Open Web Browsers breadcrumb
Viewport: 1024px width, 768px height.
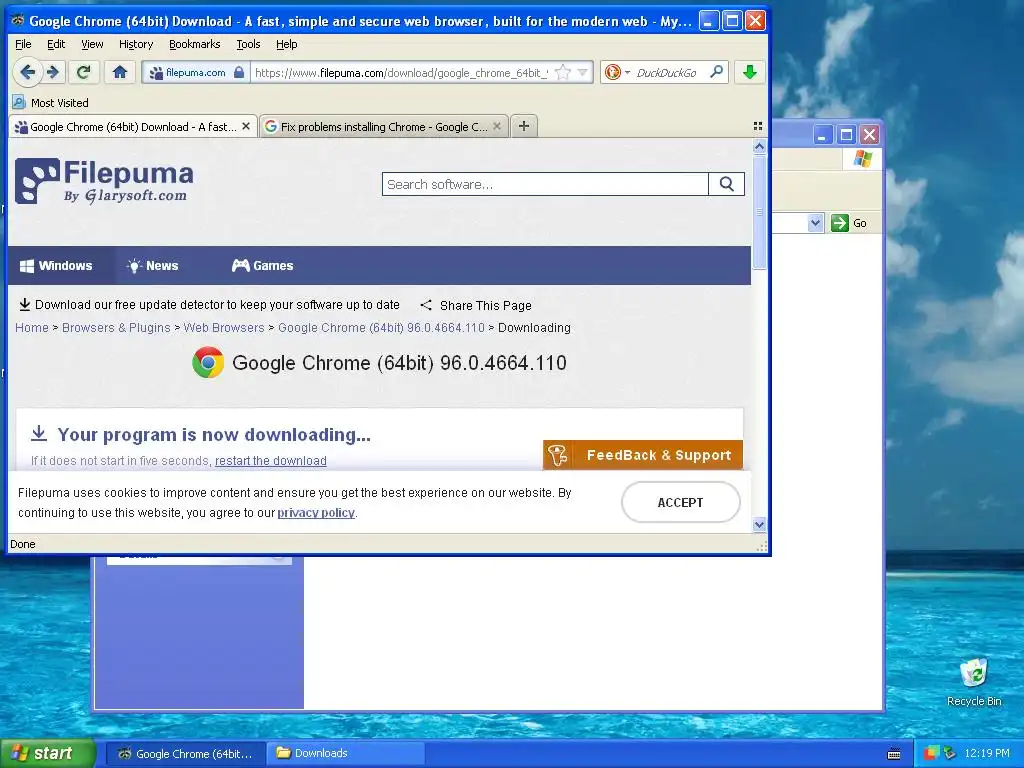224,328
